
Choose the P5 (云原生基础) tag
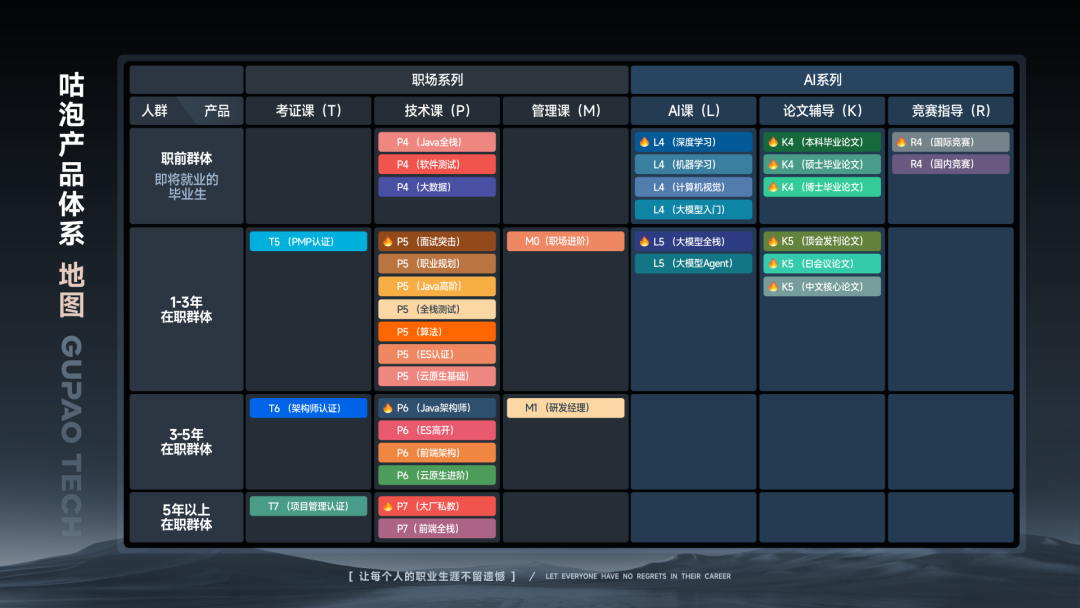[437, 377]
